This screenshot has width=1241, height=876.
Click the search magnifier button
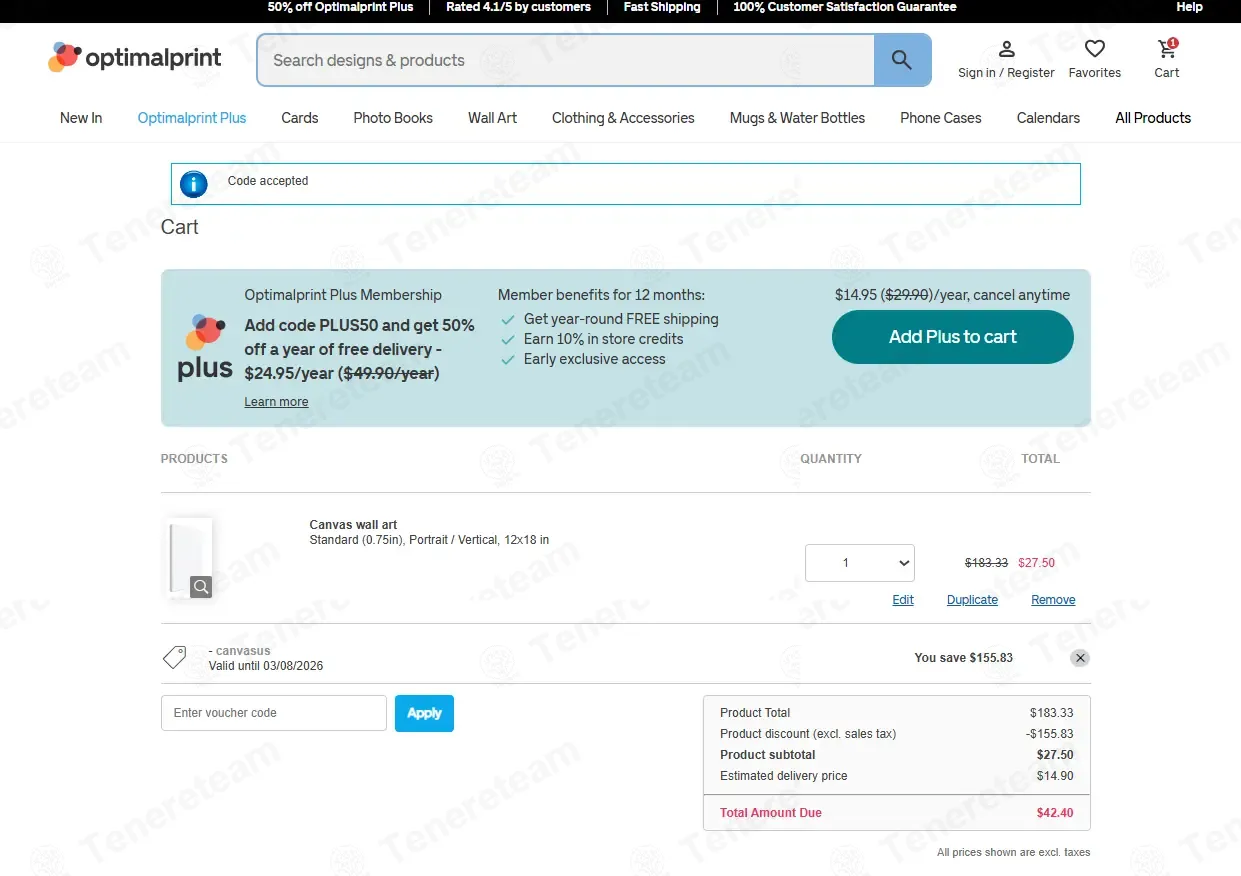tap(902, 60)
